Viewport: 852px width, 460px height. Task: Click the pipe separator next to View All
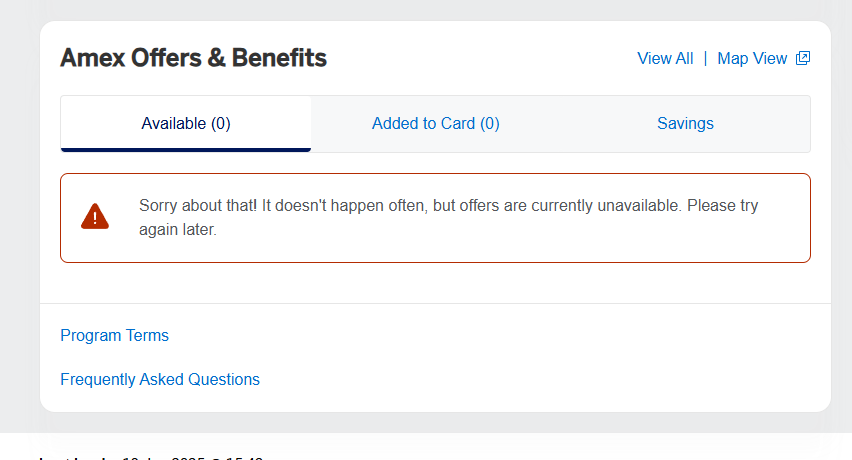click(x=705, y=59)
